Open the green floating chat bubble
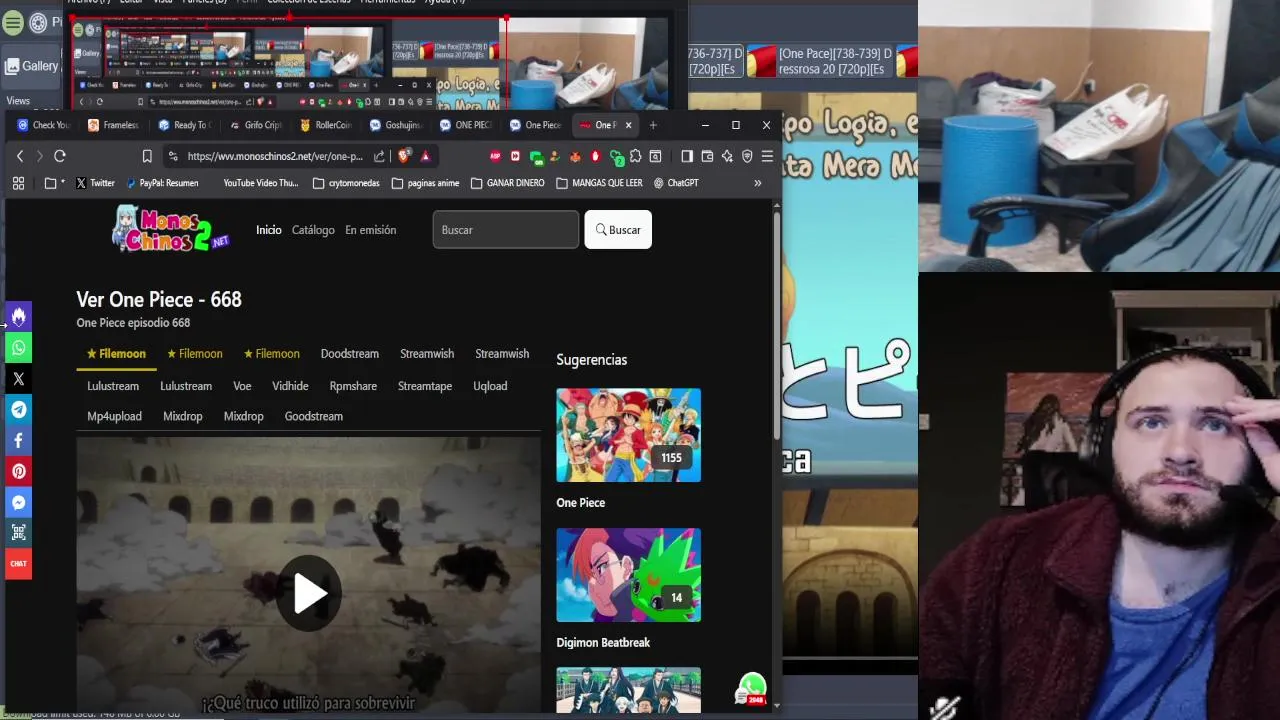 click(751, 689)
